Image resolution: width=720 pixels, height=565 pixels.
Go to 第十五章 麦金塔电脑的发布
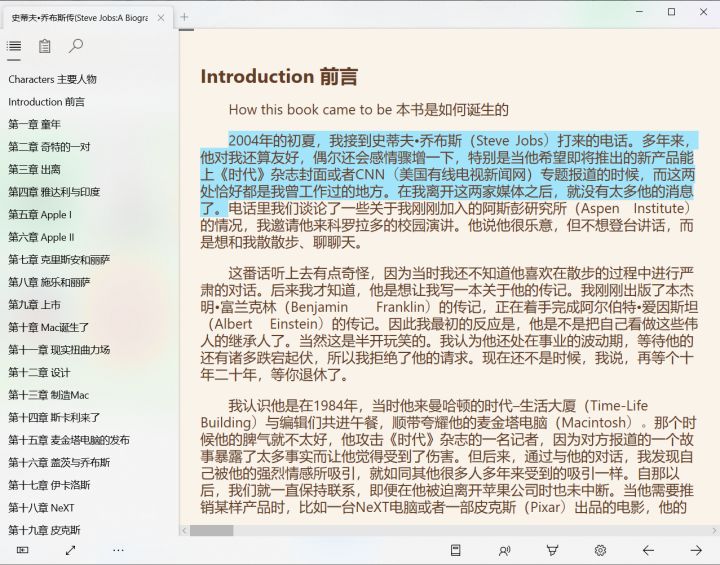tap(69, 440)
